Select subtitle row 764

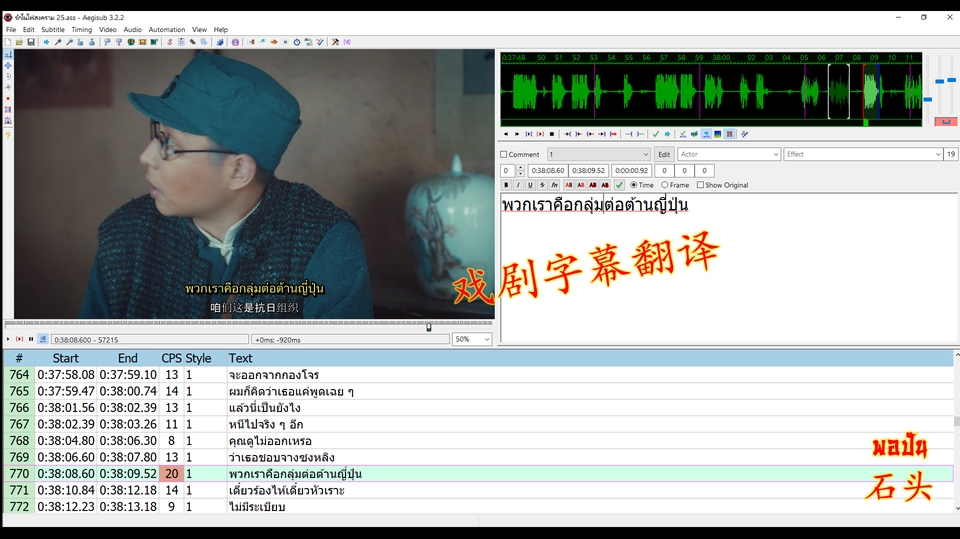pyautogui.click(x=478, y=374)
